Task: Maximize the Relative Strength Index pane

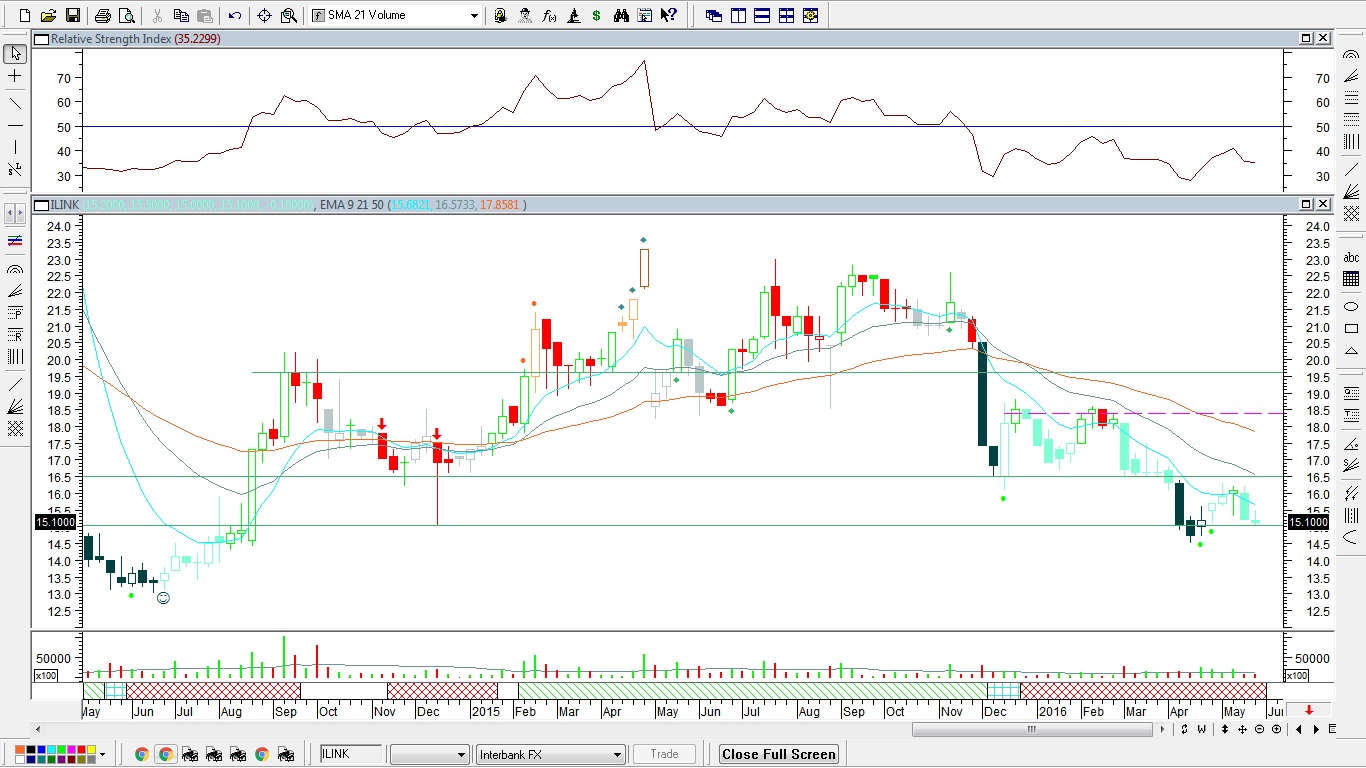Action: tap(1306, 39)
